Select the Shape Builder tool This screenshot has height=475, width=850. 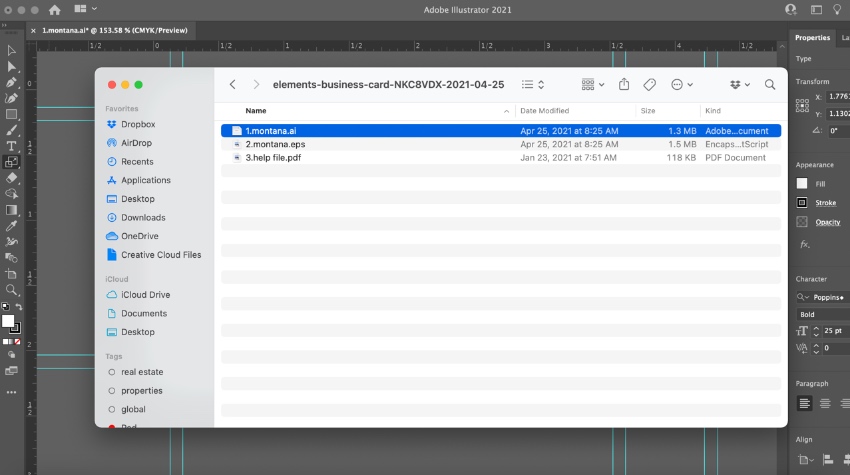(11, 194)
